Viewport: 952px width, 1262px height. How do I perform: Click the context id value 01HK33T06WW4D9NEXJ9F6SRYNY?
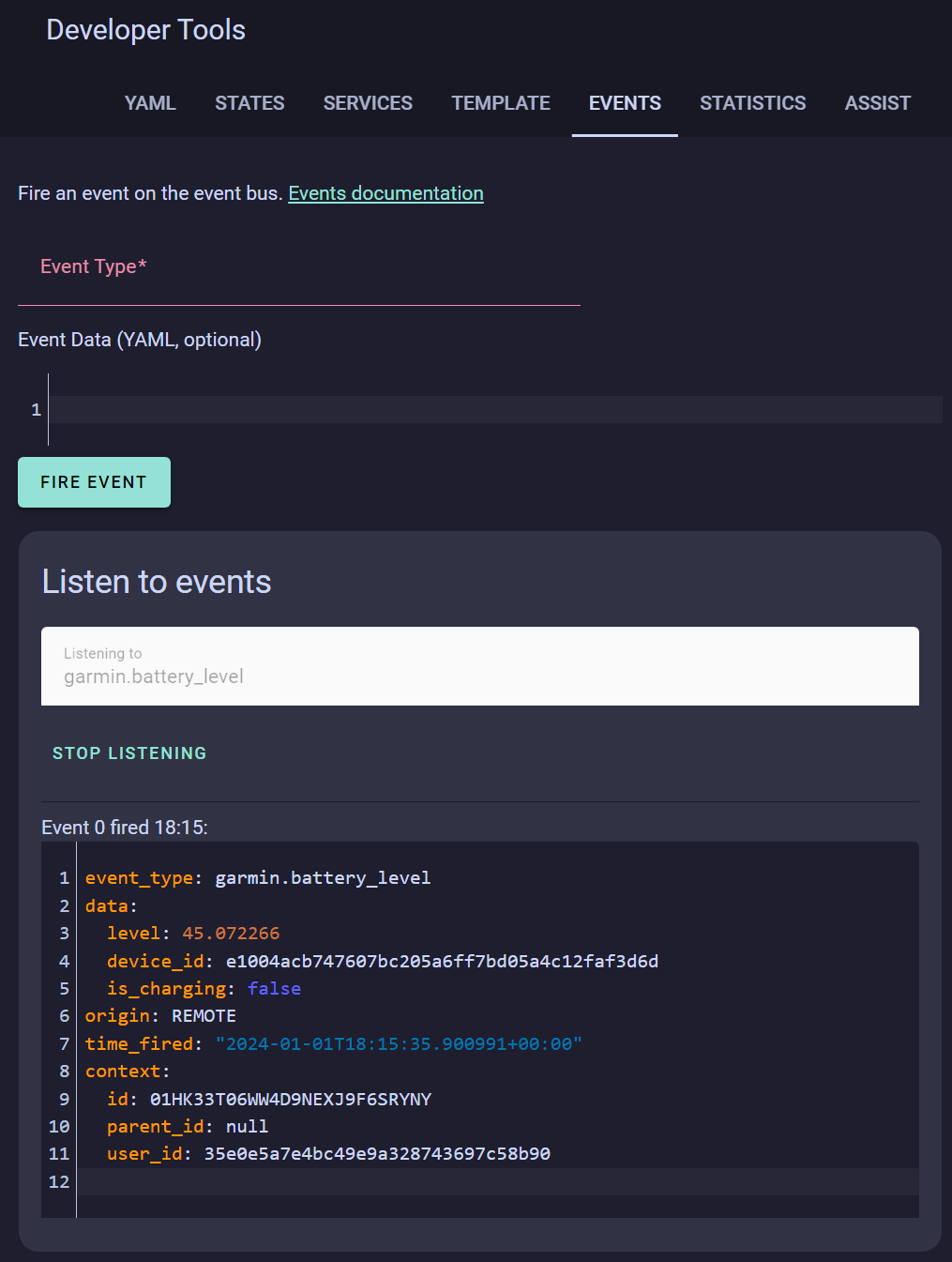coord(291,1100)
